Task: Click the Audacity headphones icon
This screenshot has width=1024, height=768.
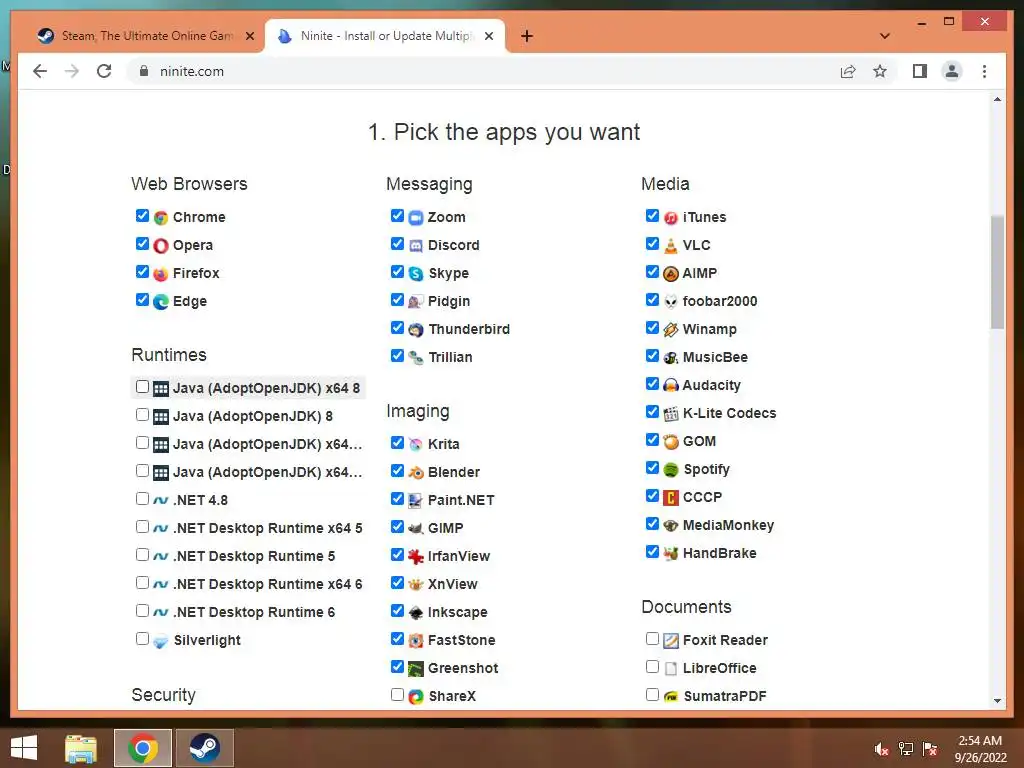Action: point(671,385)
